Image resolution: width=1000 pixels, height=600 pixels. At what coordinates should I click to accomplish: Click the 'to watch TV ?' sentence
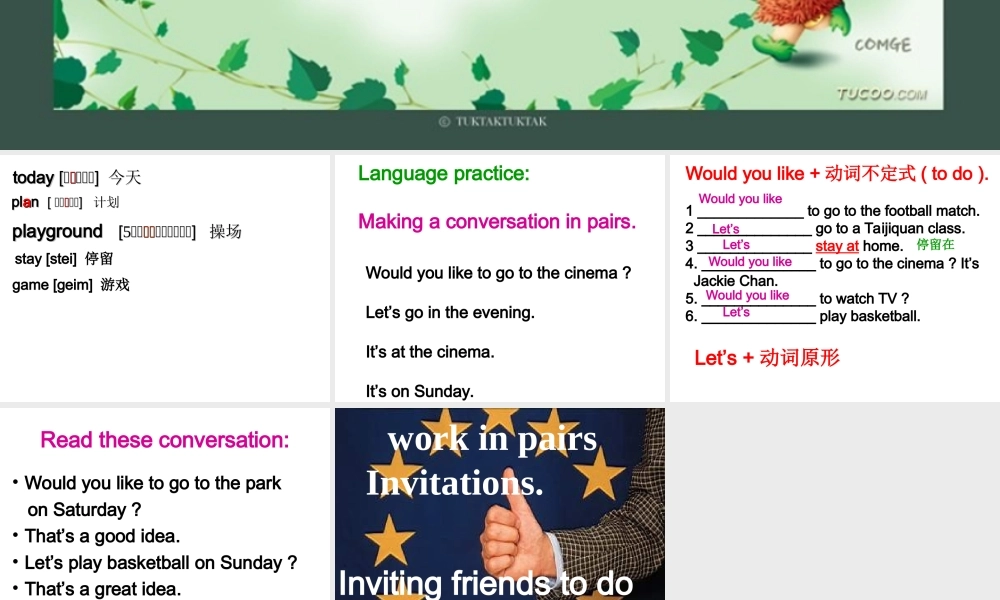coord(864,298)
